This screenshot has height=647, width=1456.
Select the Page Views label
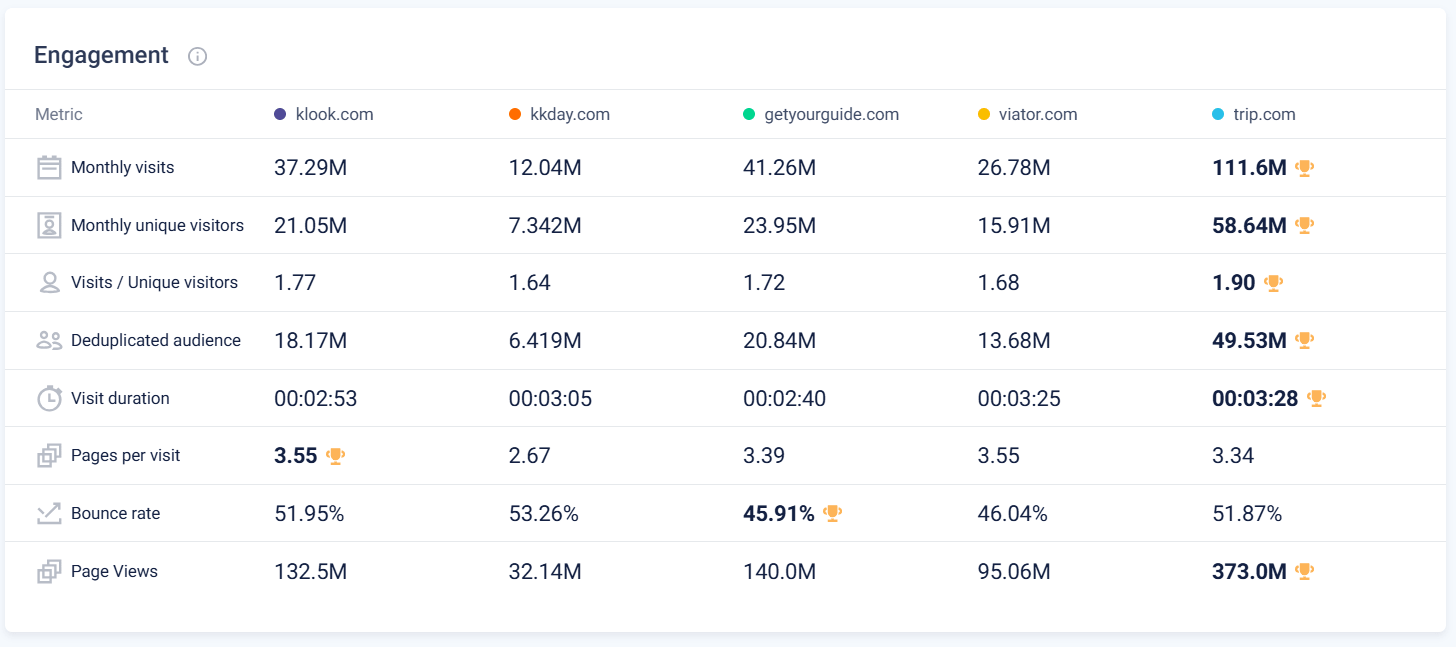(114, 571)
